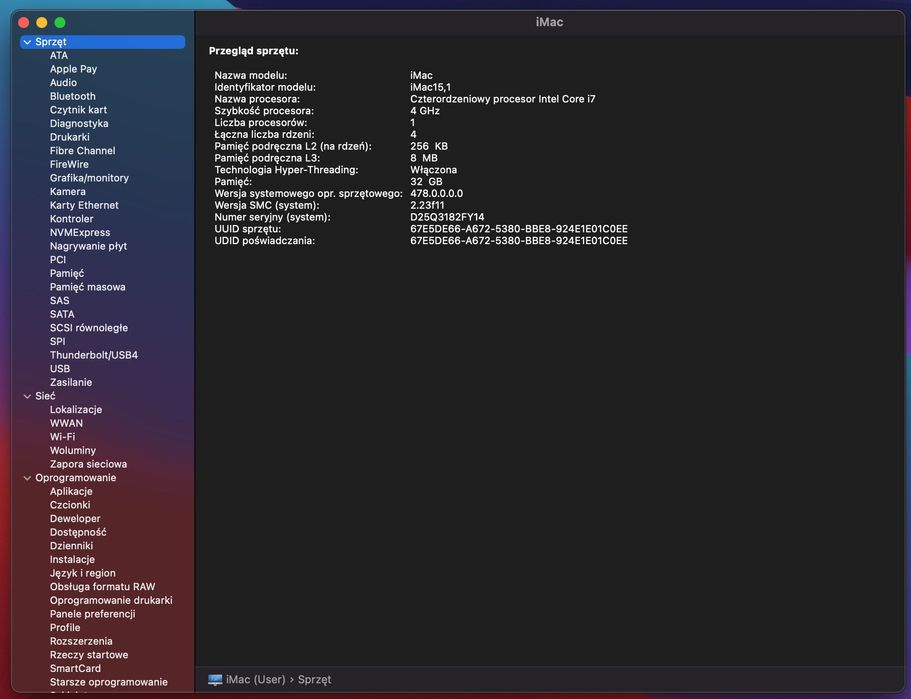This screenshot has height=699, width=911.
Task: Open Grafika/monitory in the sidebar
Action: (x=89, y=178)
